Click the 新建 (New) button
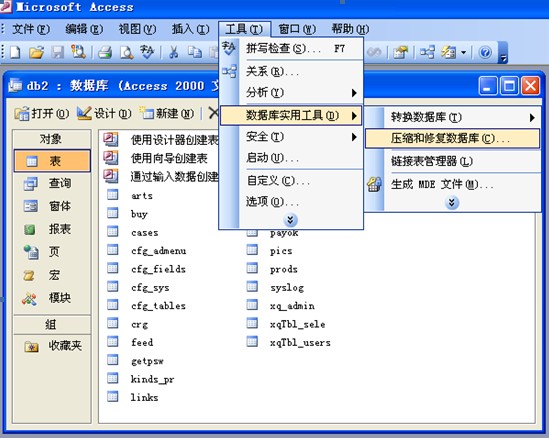Viewport: 549px width, 438px height. (x=167, y=113)
